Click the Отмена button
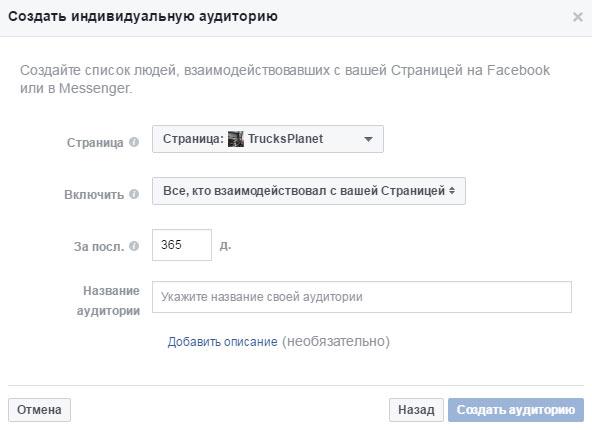Screen dimensions: 592x430 (39, 410)
